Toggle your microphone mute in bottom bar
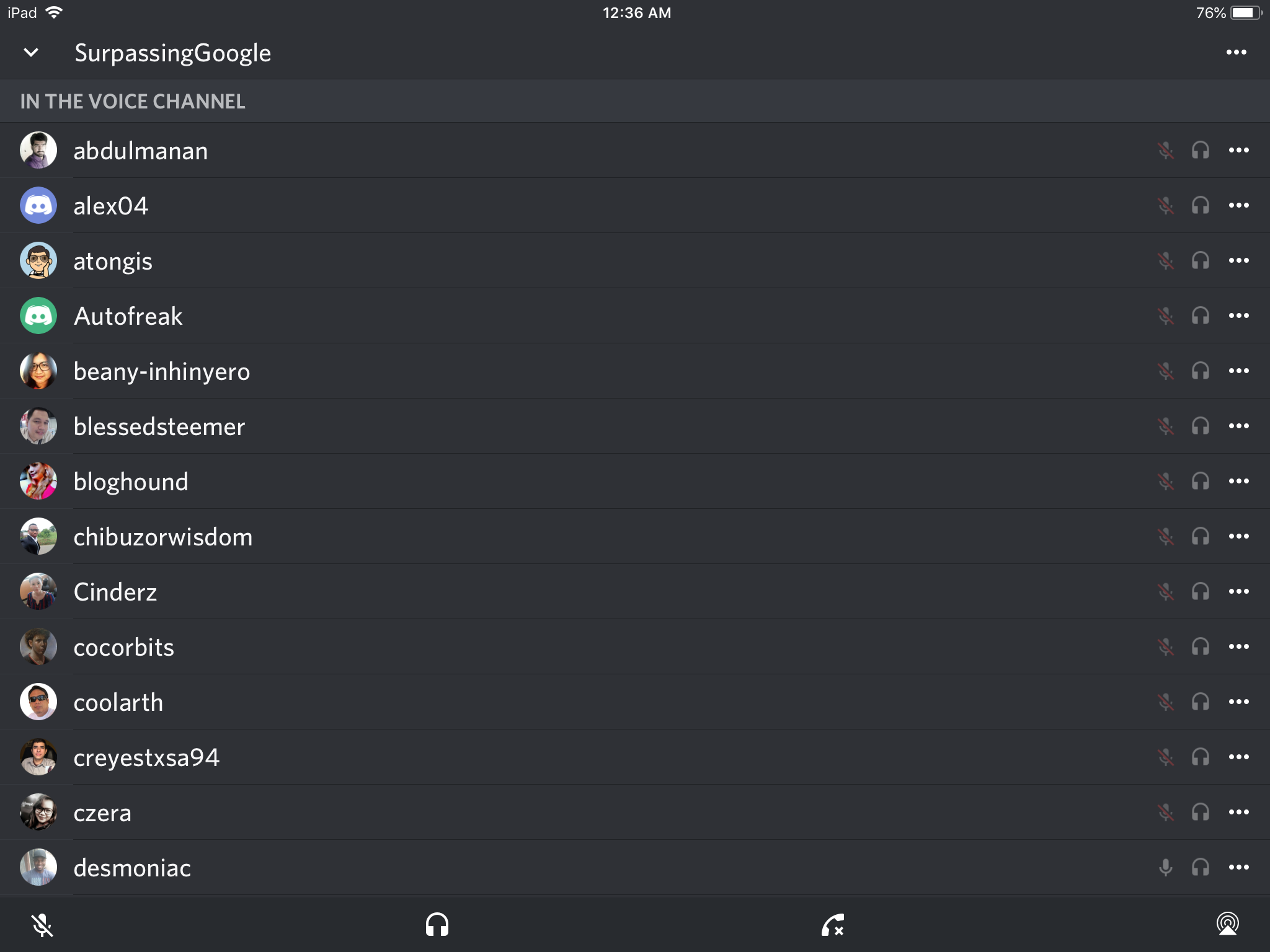The image size is (1270, 952). (x=42, y=925)
